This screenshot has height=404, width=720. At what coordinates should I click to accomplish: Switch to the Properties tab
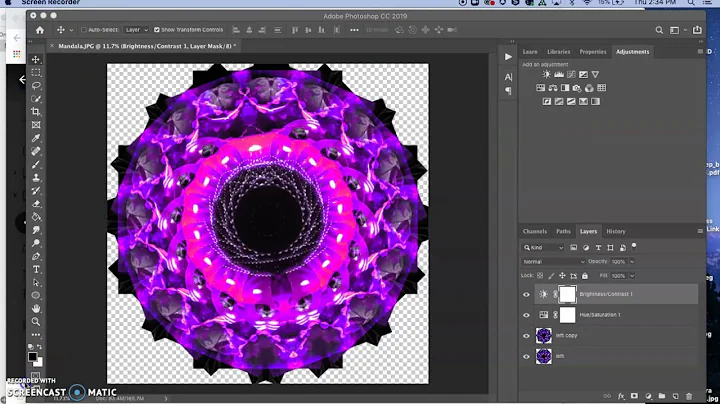click(593, 52)
